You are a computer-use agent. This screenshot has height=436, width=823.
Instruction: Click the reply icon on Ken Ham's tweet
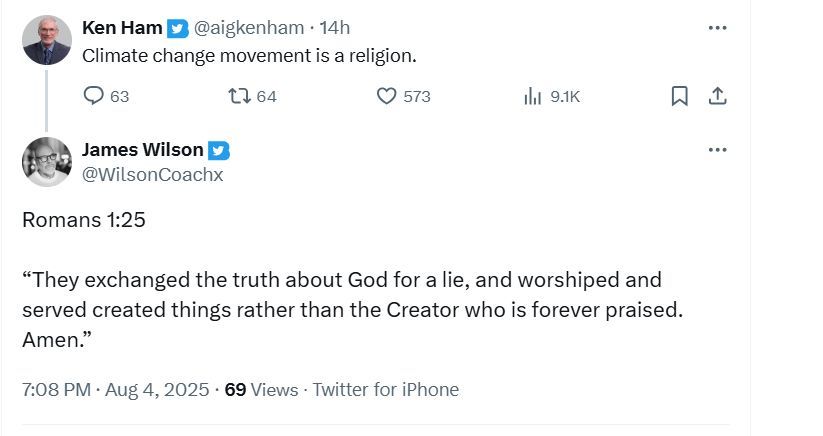coord(93,96)
